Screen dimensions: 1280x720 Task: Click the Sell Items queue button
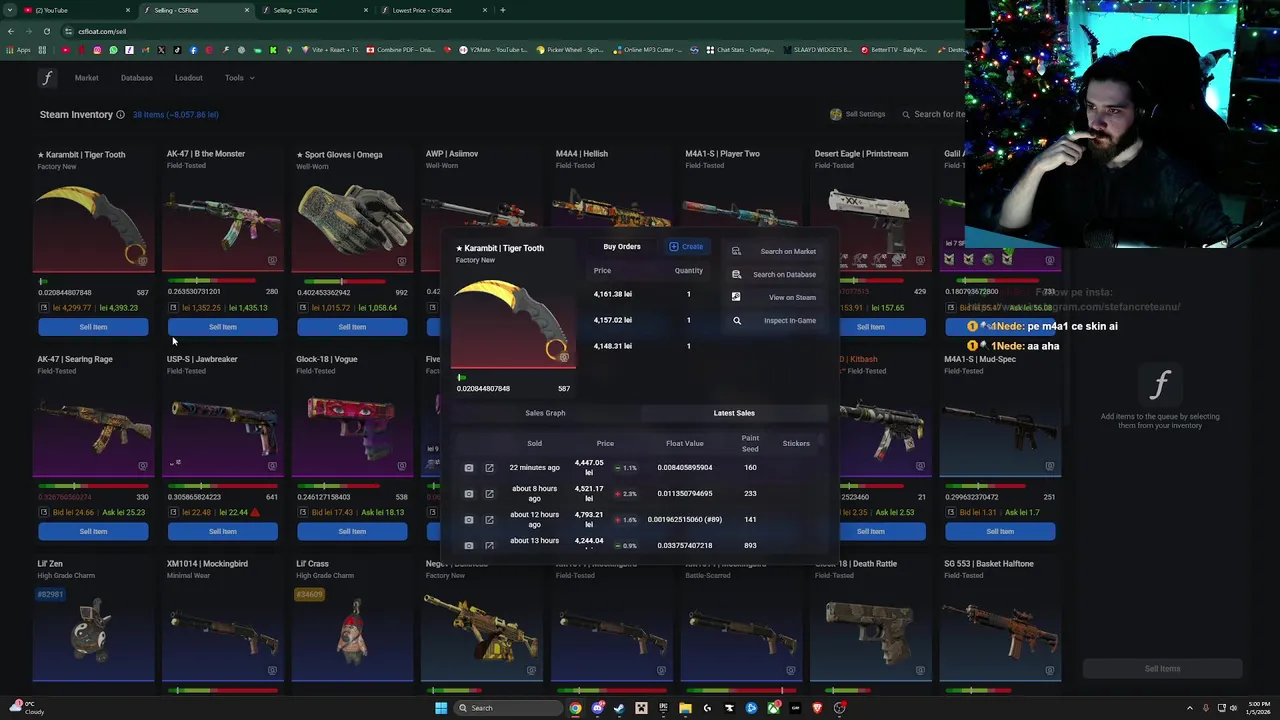(1162, 669)
